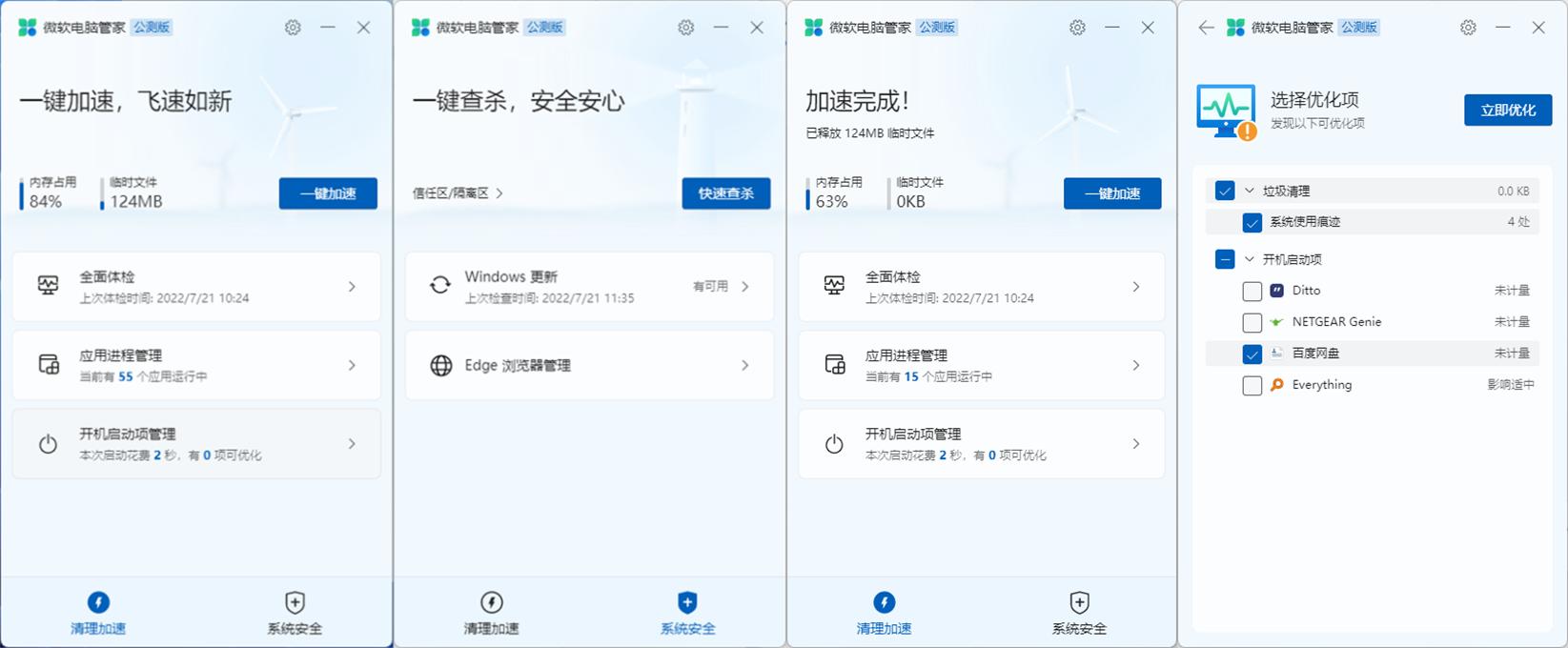1568x648 pixels.
Task: Click PC Manager logo in second window
Action: (x=420, y=28)
